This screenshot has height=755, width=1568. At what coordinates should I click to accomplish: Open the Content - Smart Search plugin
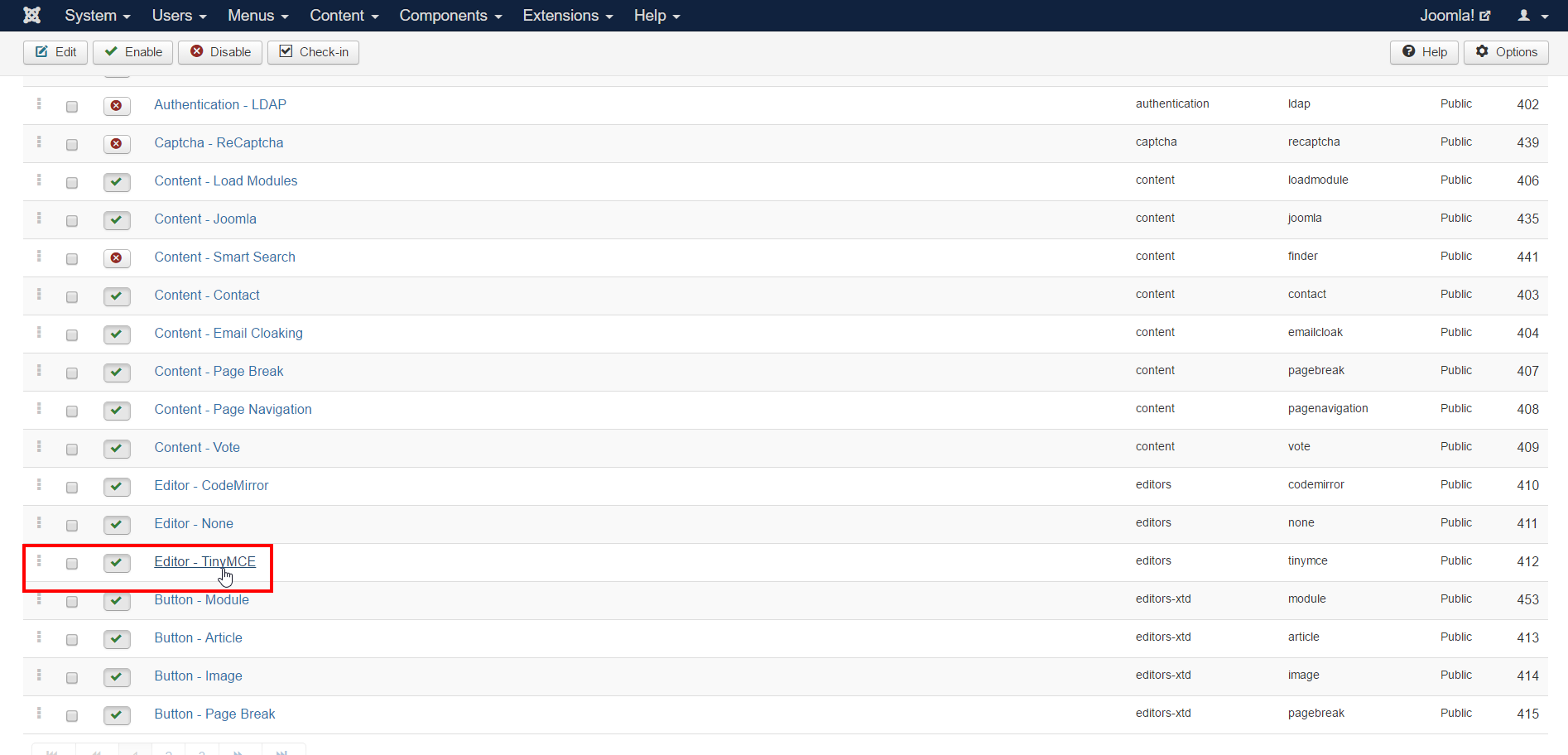[224, 257]
